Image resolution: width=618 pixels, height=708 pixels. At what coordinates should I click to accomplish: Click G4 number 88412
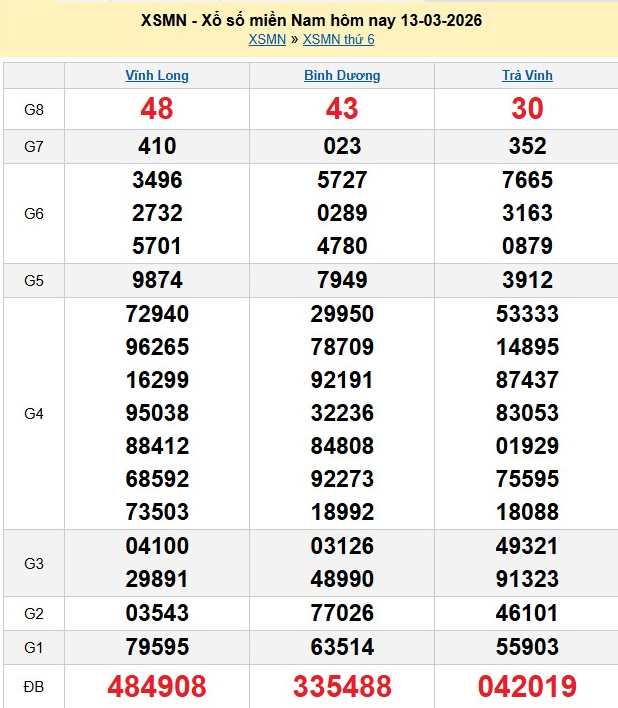point(157,446)
